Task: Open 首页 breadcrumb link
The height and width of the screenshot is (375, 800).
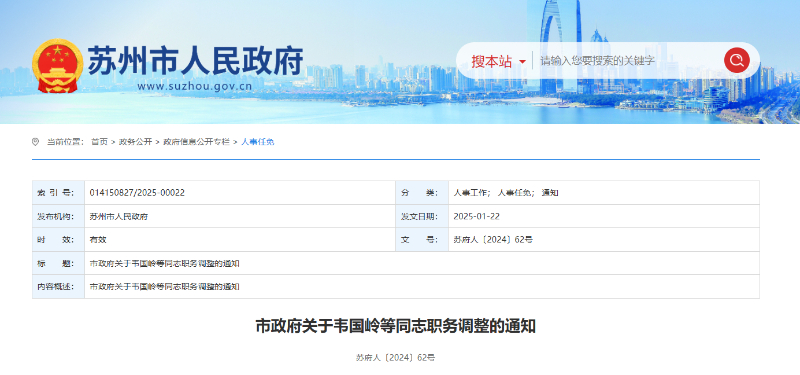Action: pos(99,142)
